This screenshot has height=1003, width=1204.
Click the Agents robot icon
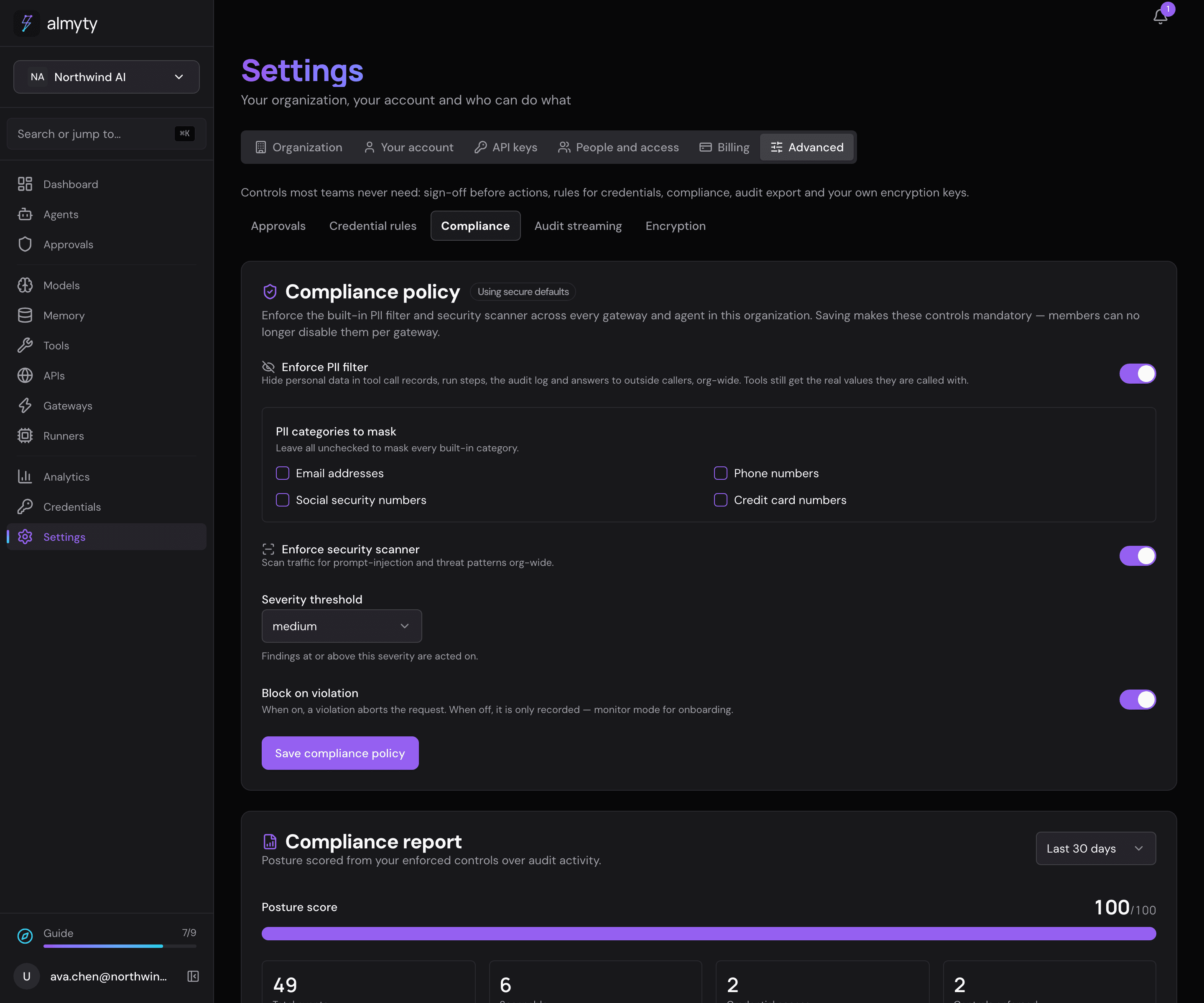(25, 214)
